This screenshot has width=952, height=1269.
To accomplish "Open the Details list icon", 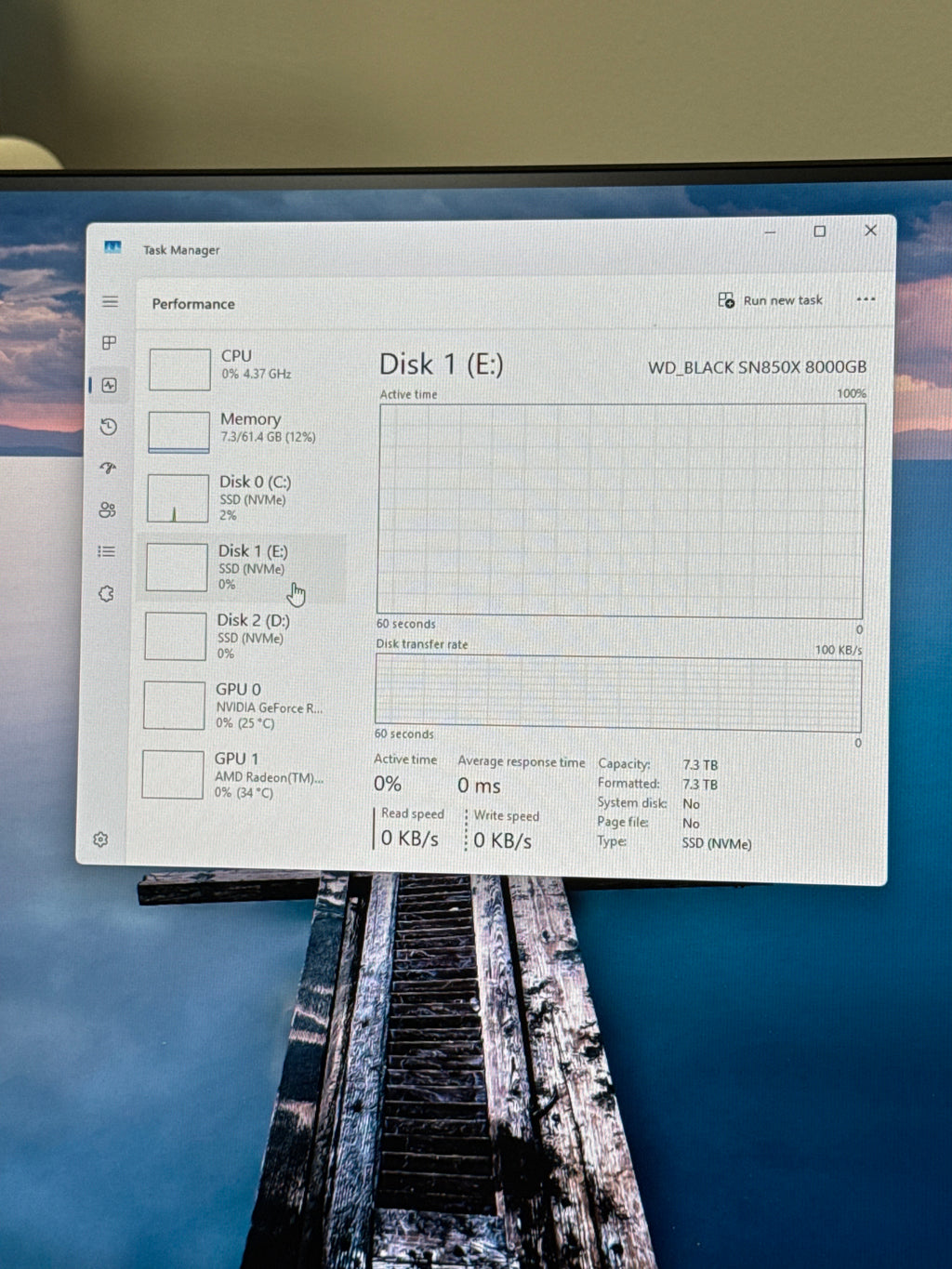I will [107, 551].
